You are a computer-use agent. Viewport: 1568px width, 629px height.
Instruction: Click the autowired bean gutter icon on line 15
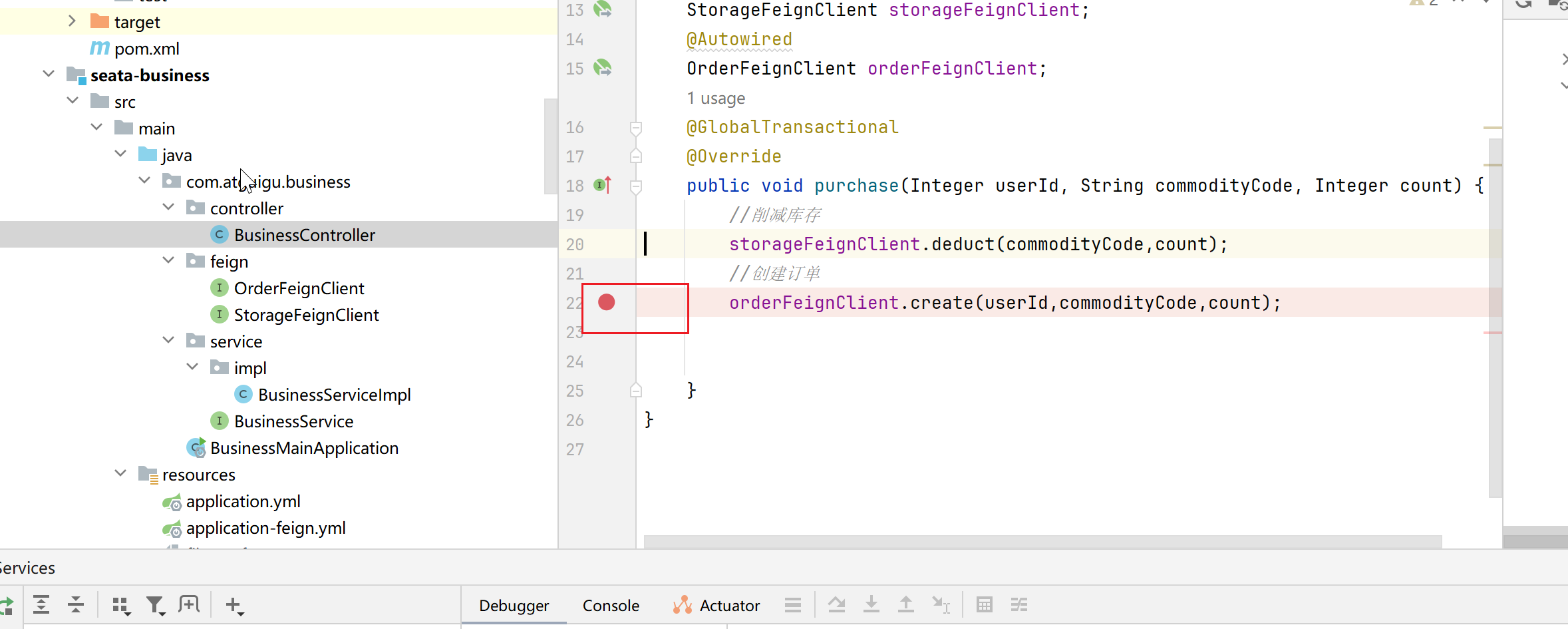[603, 68]
